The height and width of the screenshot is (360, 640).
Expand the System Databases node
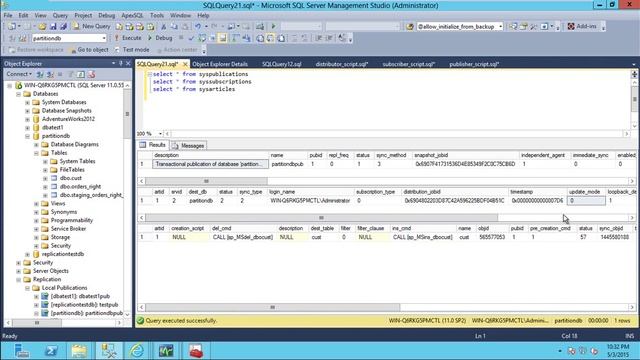coord(27,102)
